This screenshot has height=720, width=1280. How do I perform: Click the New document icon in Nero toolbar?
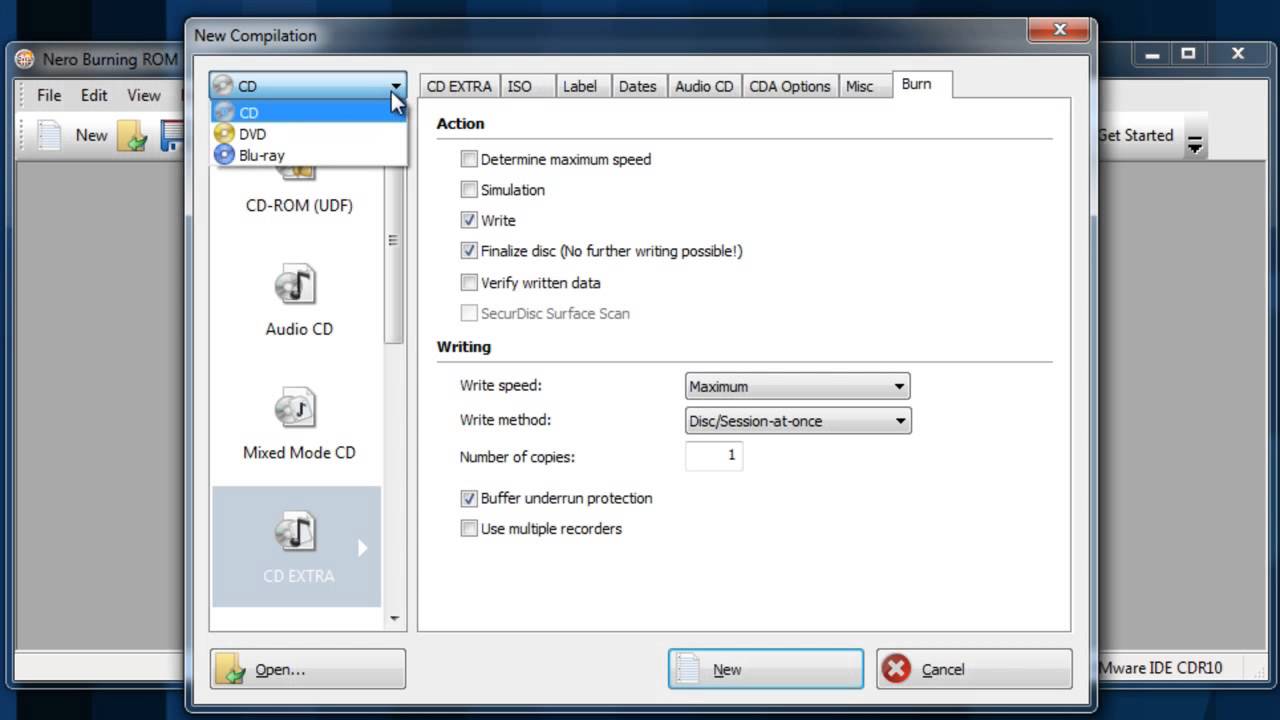[49, 135]
